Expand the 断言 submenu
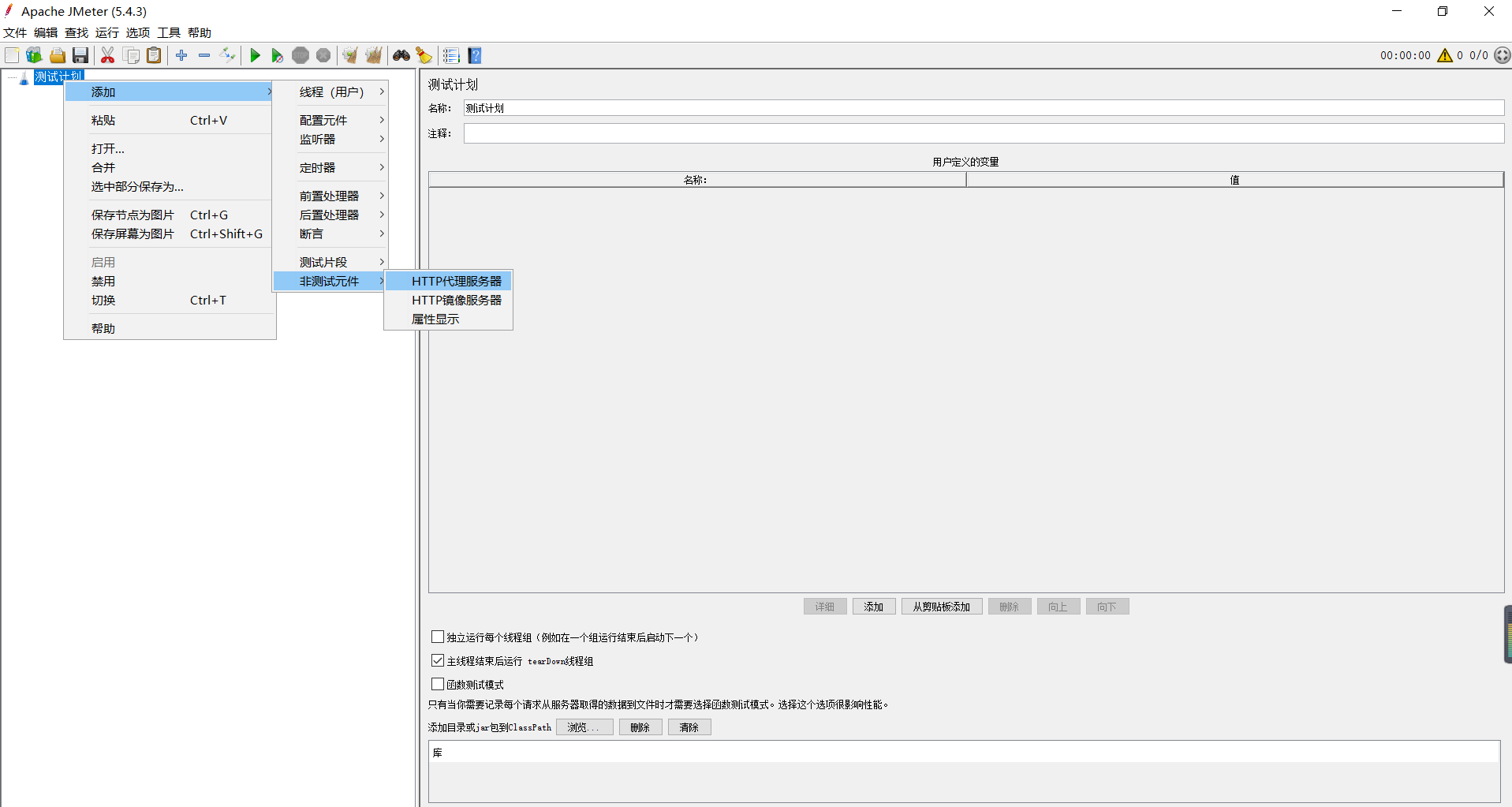Viewport: 1512px width, 807px height. [x=330, y=234]
